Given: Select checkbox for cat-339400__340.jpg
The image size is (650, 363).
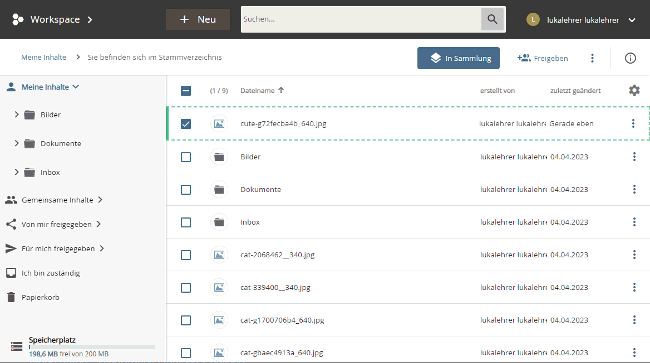Looking at the screenshot, I should [x=186, y=287].
